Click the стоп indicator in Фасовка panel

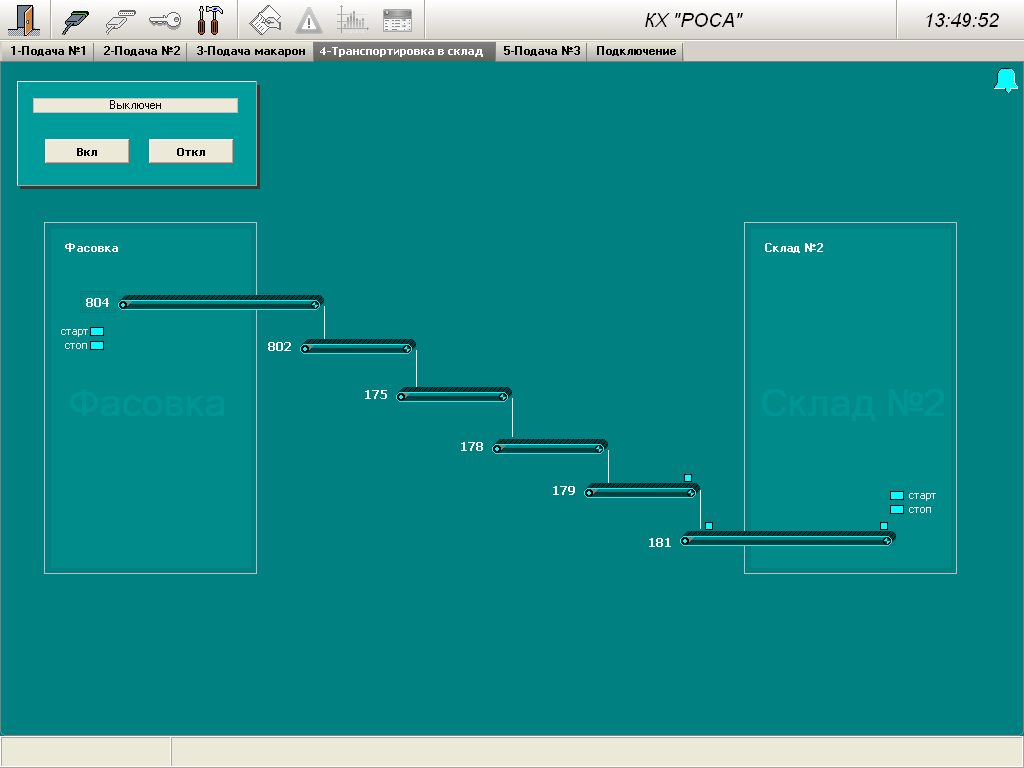point(97,345)
